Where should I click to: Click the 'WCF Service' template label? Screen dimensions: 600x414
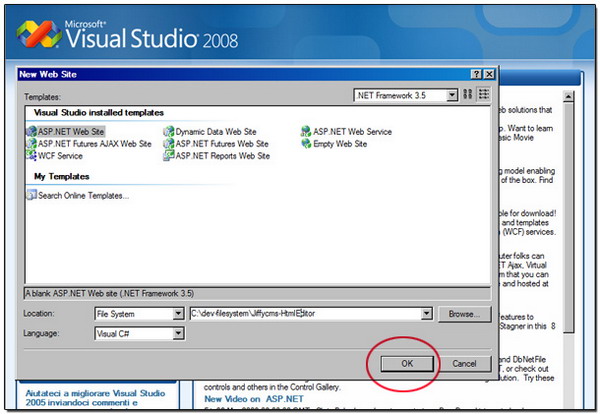tap(60, 156)
